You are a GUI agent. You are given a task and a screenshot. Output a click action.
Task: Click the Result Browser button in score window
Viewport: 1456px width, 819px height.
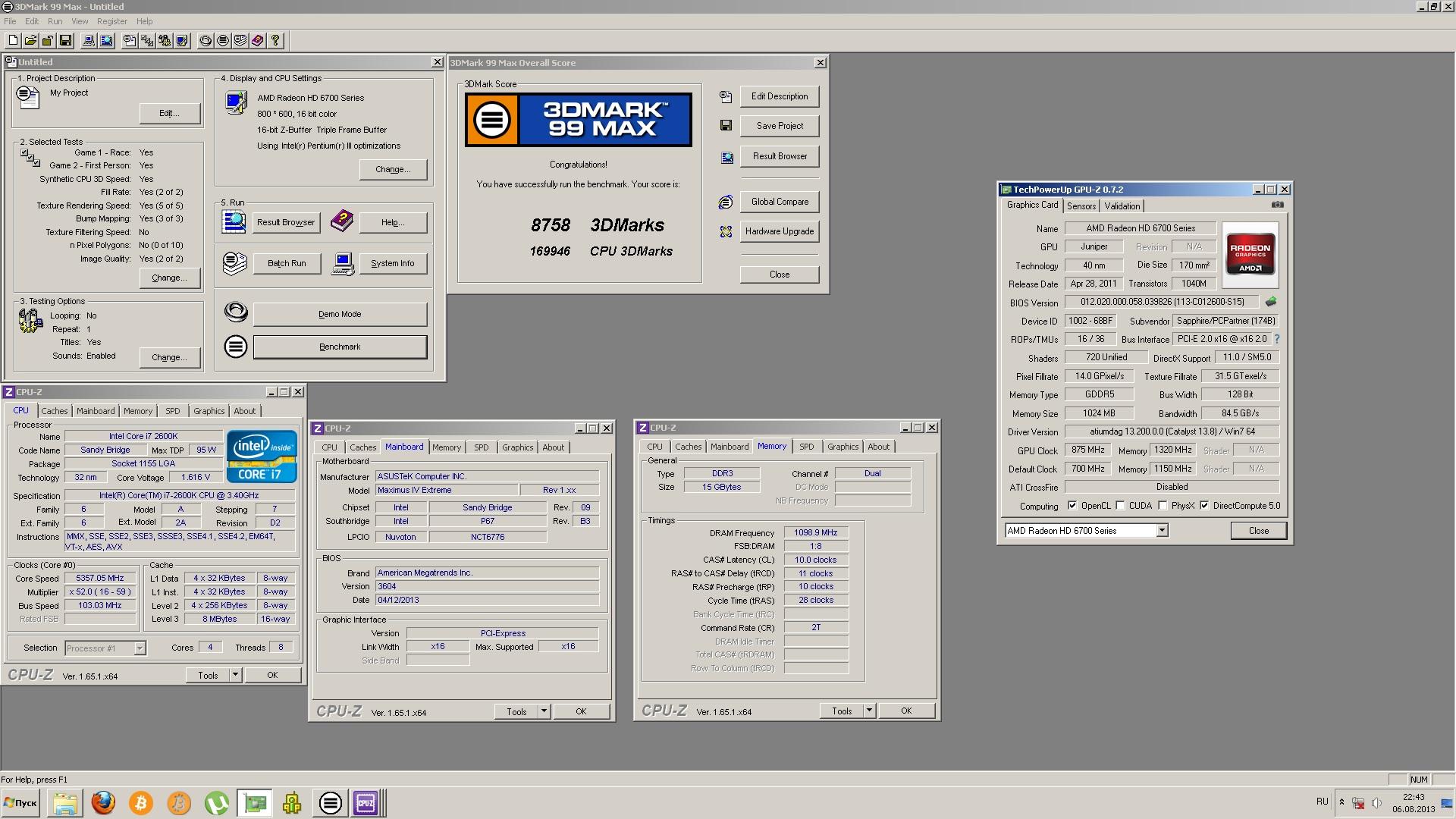point(780,156)
